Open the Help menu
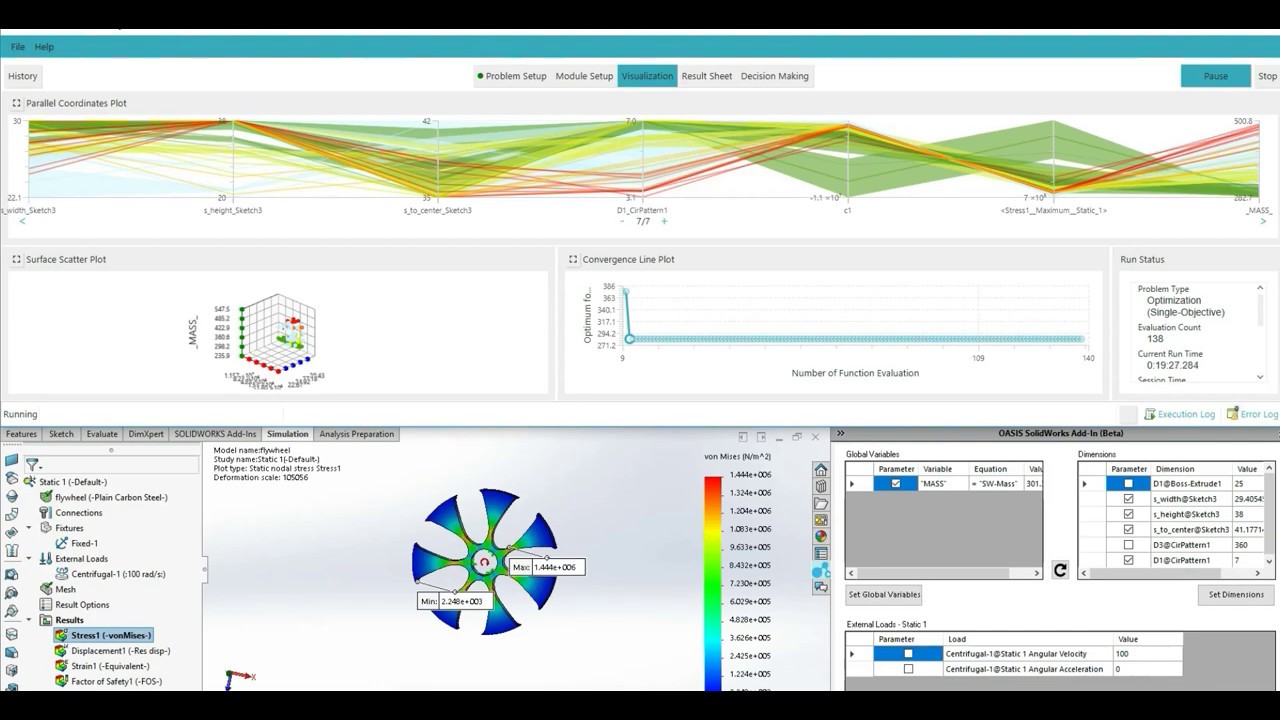Image resolution: width=1280 pixels, height=720 pixels. coord(44,47)
